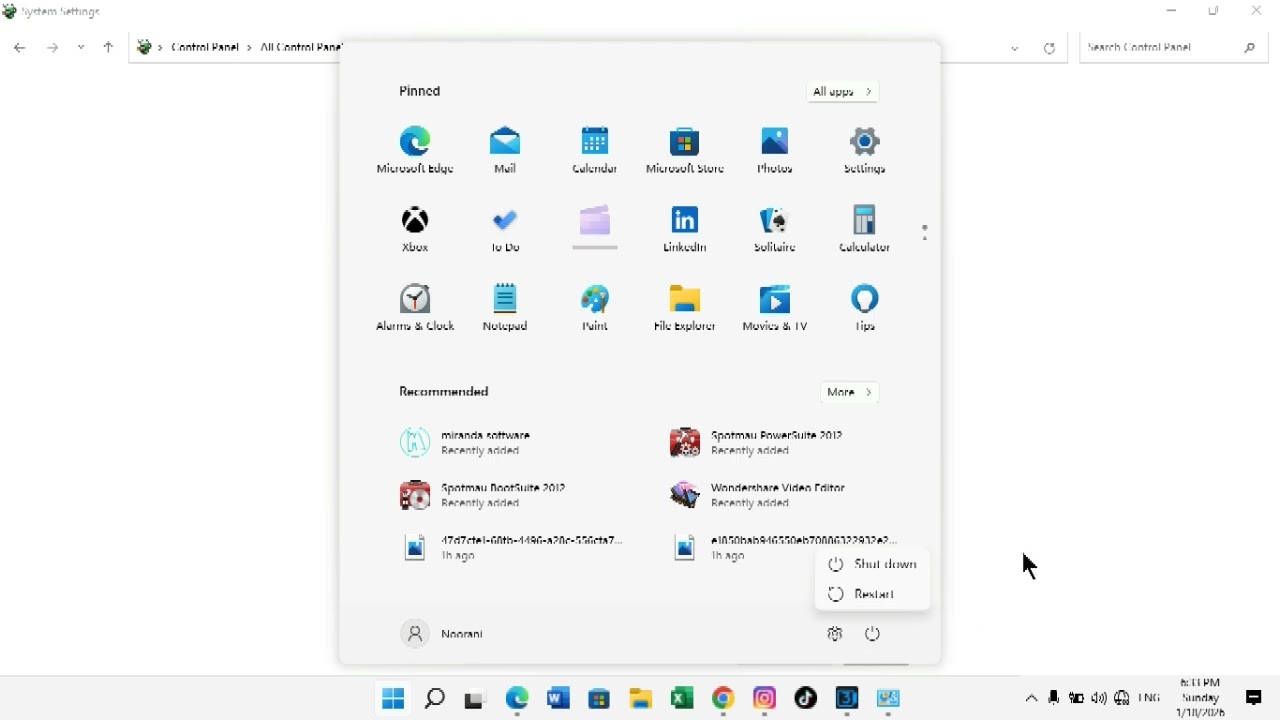Open the LinkedIn pinned app
The width and height of the screenshot is (1280, 720).
685,229
